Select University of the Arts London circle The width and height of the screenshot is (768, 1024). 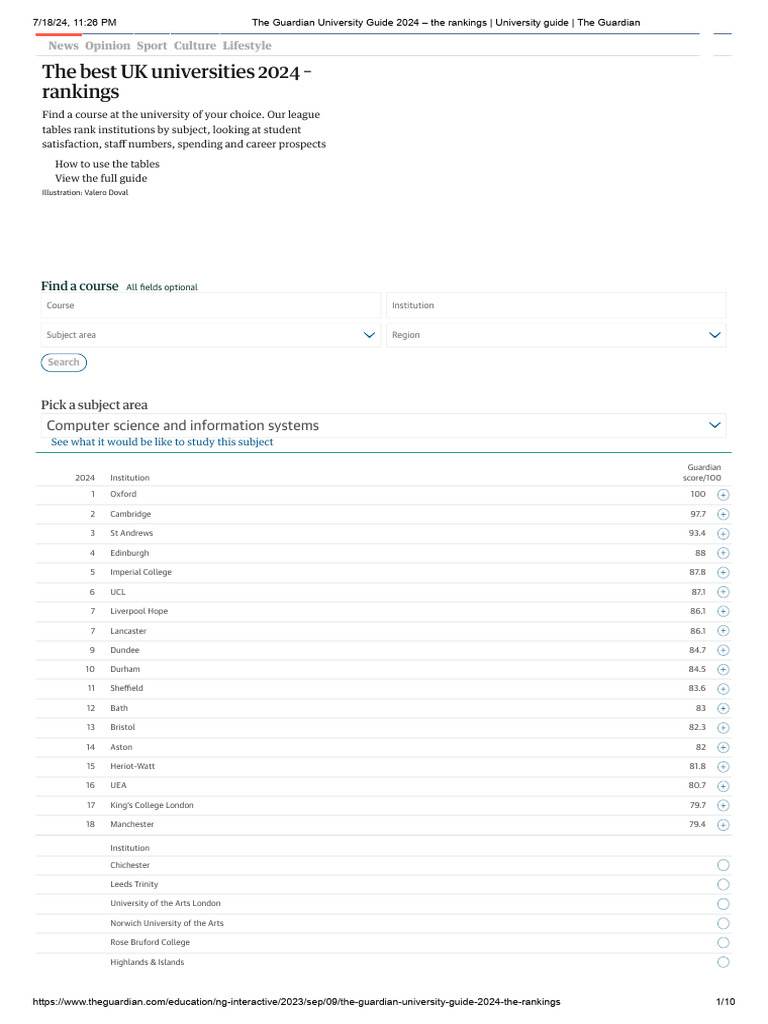click(723, 904)
